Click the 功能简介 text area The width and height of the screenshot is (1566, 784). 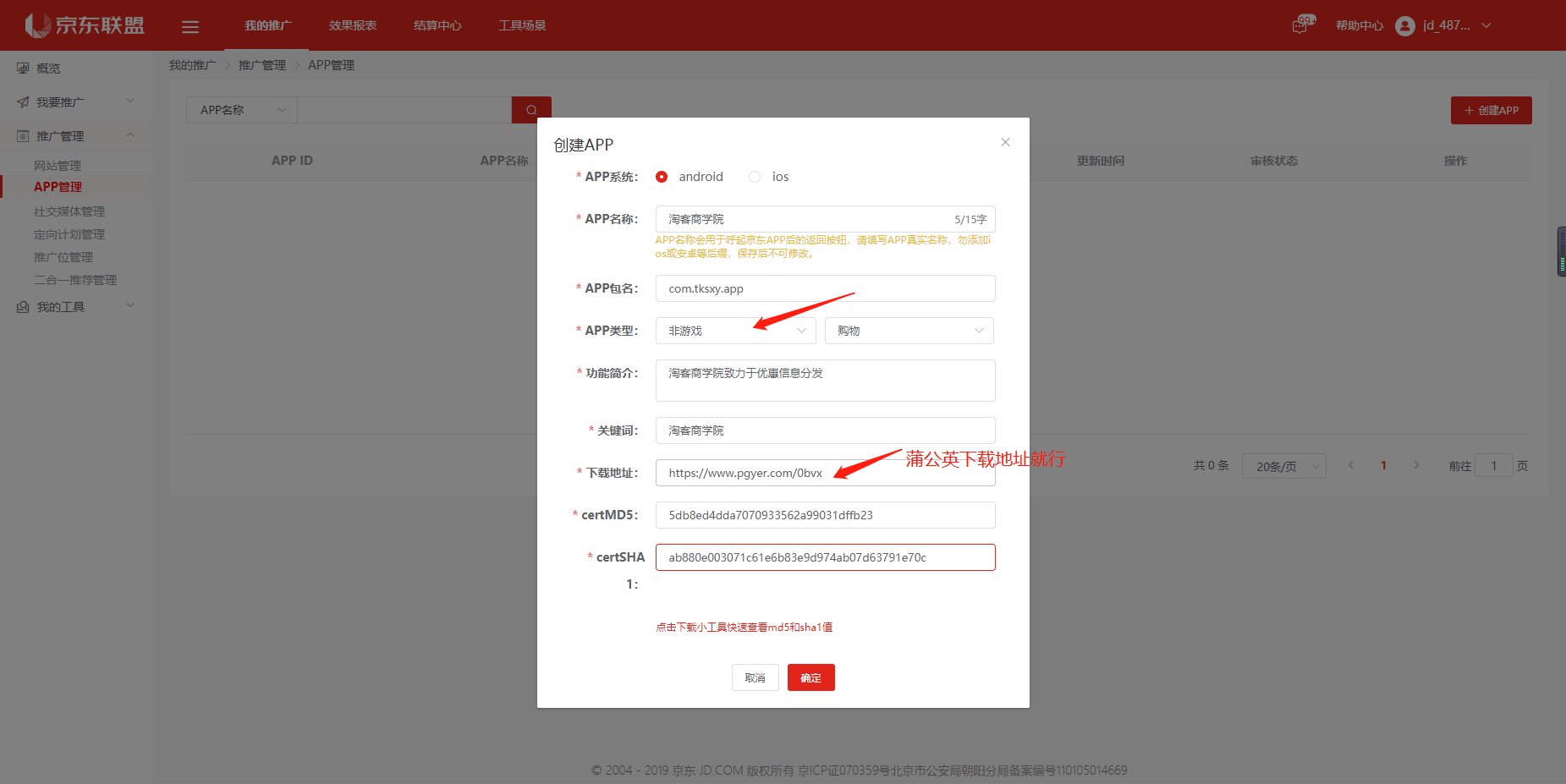825,381
